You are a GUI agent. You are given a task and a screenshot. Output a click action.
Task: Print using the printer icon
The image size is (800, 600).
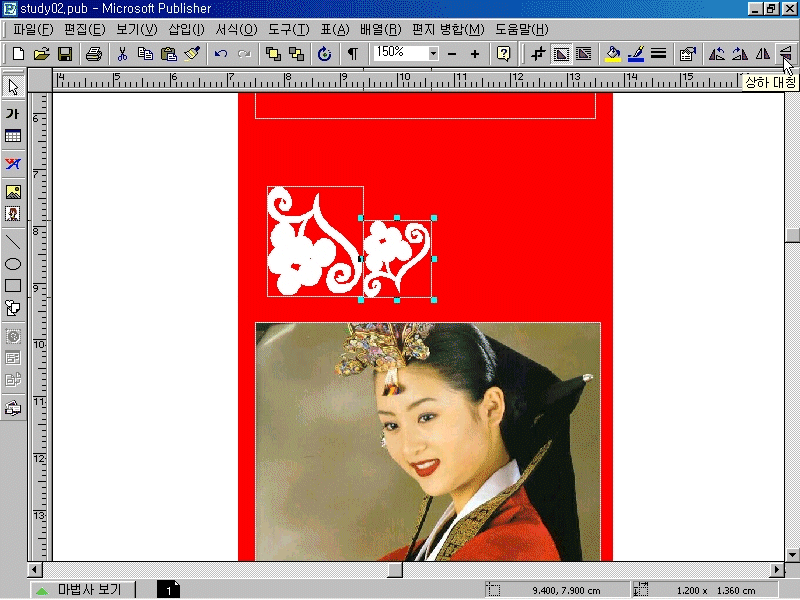pyautogui.click(x=94, y=54)
